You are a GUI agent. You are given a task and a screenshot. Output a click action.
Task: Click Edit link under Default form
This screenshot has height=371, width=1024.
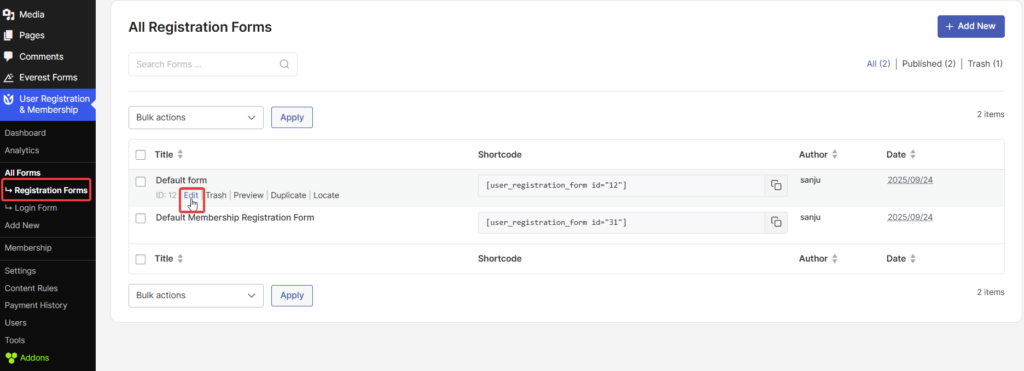coord(191,195)
